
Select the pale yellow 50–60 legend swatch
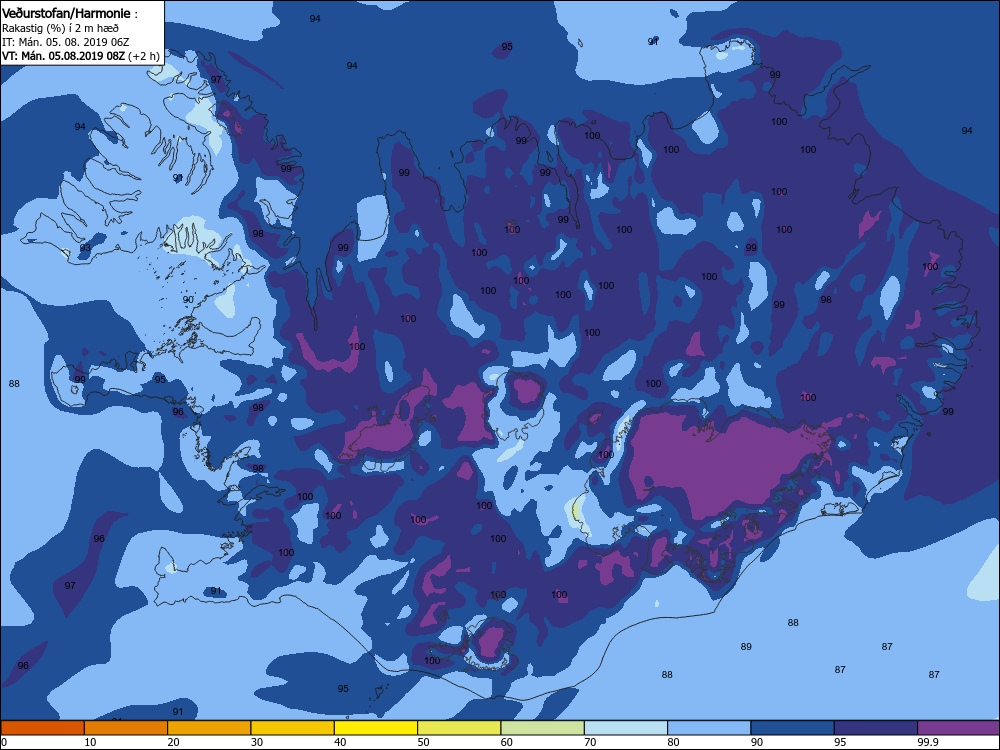point(459,728)
